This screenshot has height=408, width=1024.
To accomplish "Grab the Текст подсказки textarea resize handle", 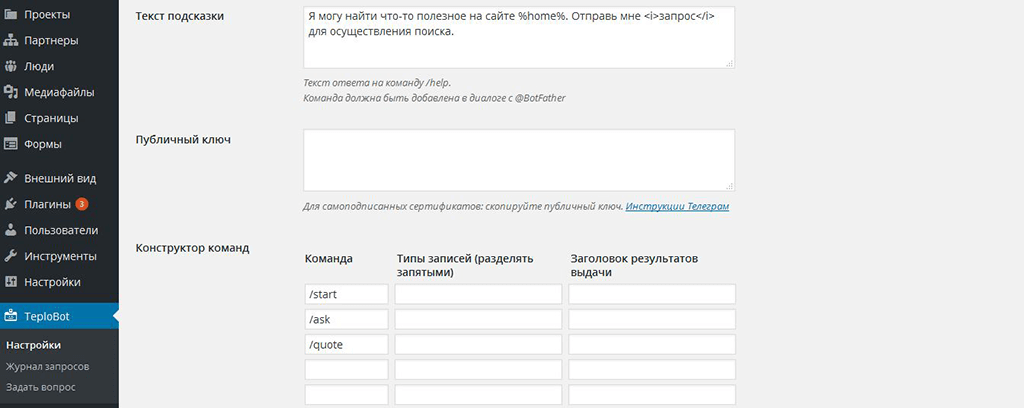I will (729, 63).
